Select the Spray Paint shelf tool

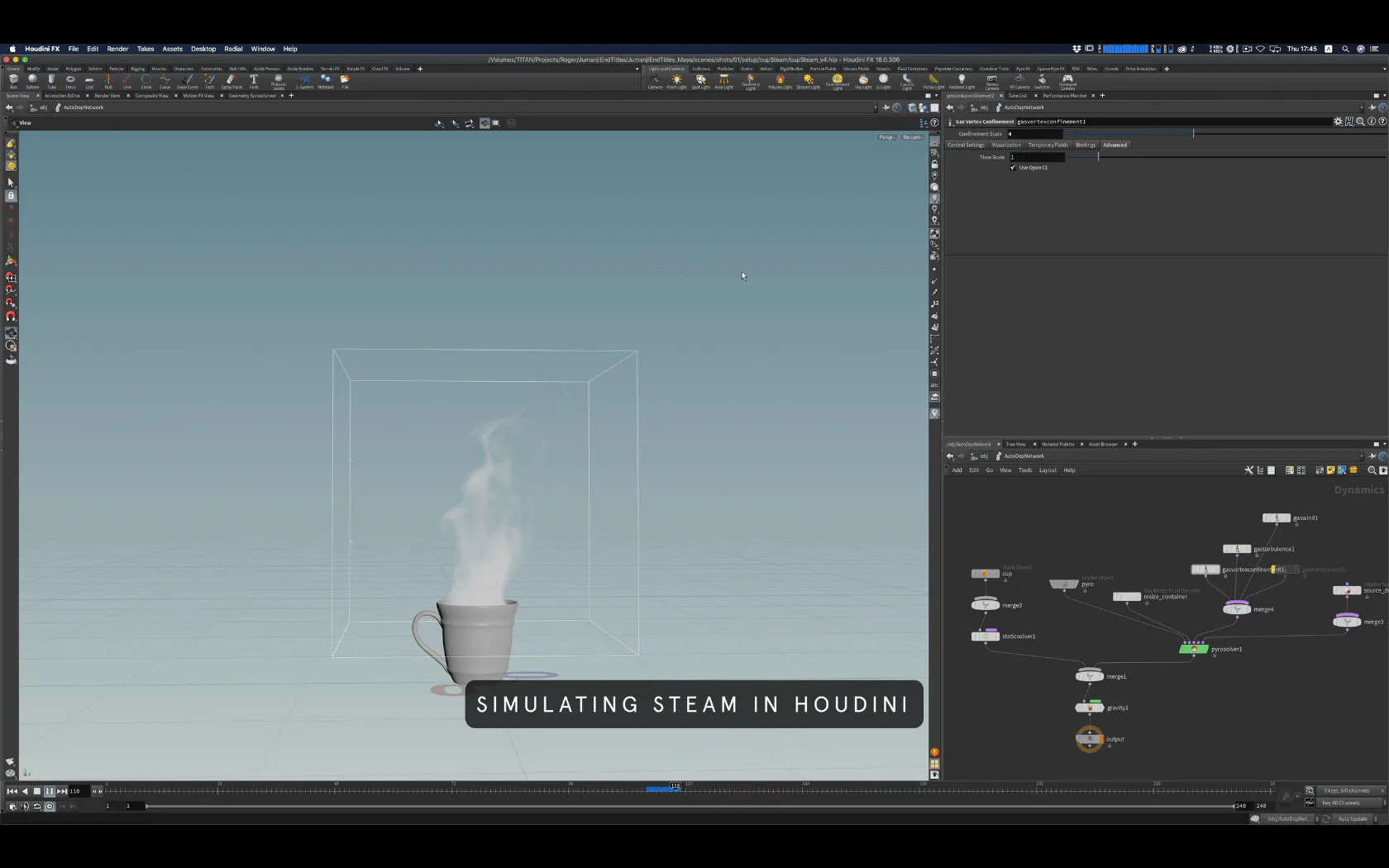[231, 81]
